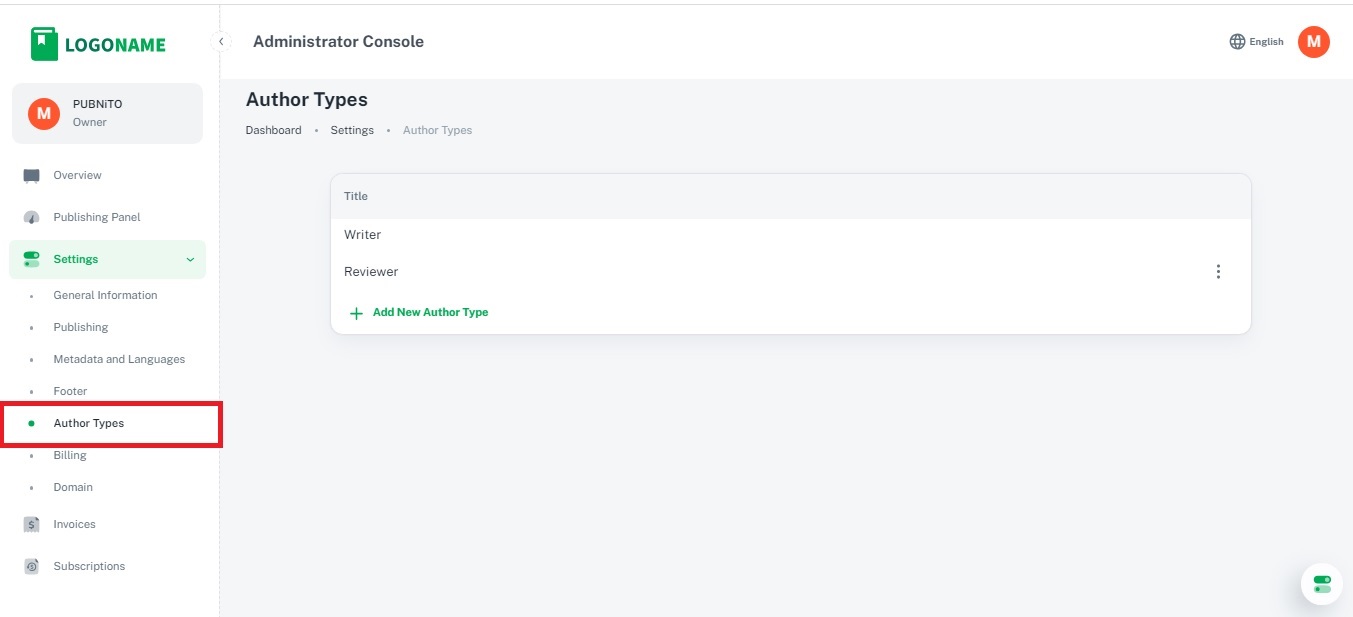Collapse the Settings menu chevron
This screenshot has height=617, width=1353.
[x=190, y=260]
